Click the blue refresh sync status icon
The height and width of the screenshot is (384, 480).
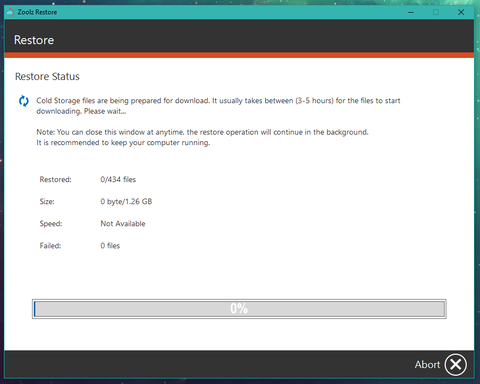pos(24,101)
